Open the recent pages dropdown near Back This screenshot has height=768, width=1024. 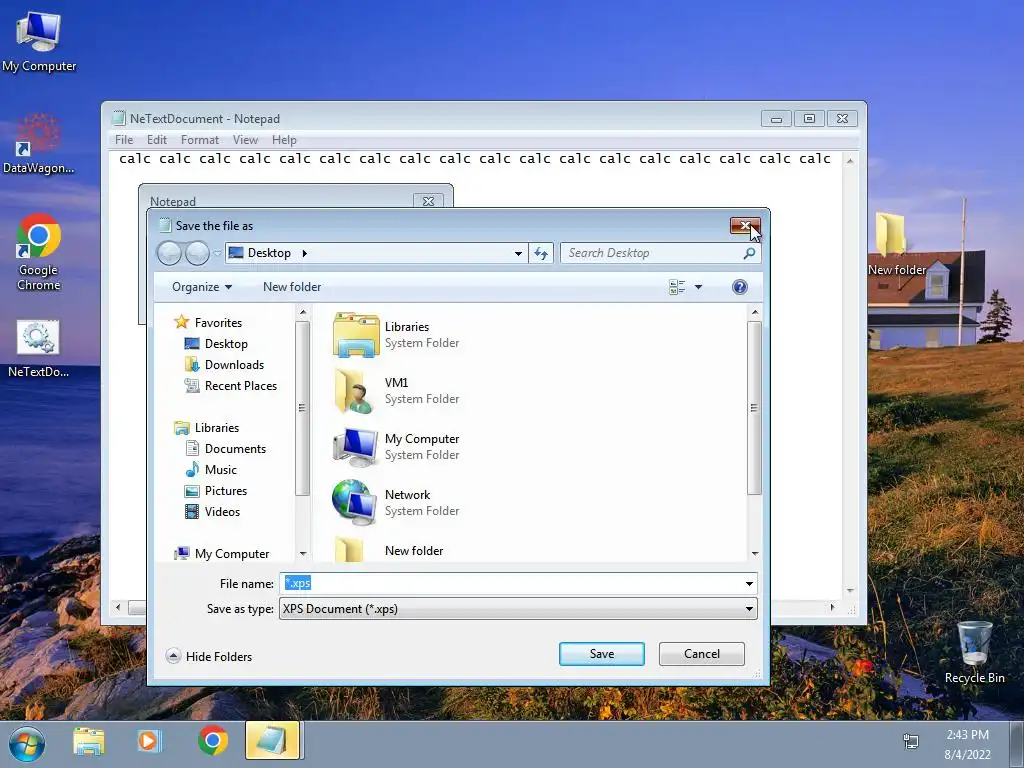(217, 253)
